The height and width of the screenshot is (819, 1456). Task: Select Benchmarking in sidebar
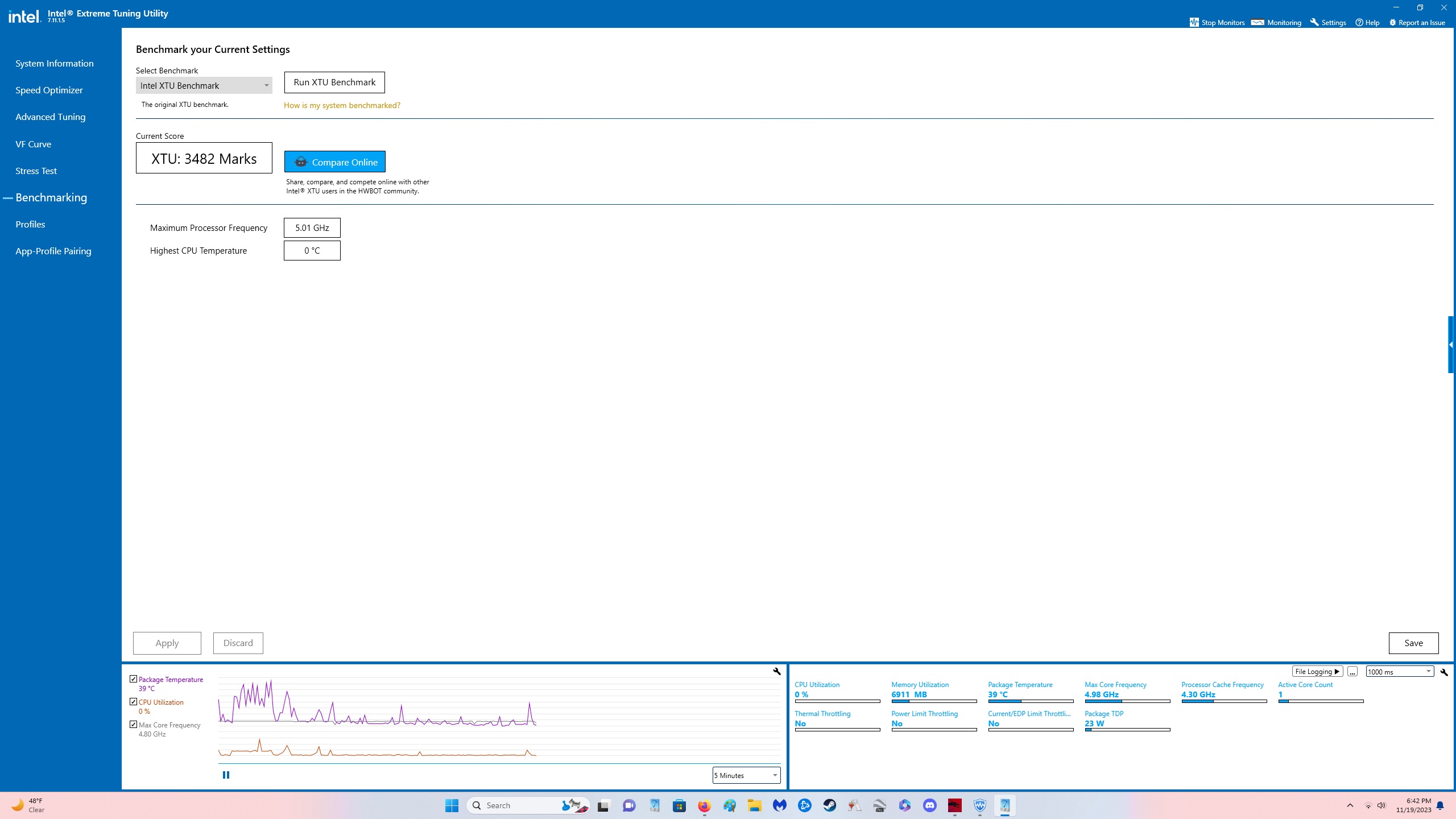[x=51, y=197]
